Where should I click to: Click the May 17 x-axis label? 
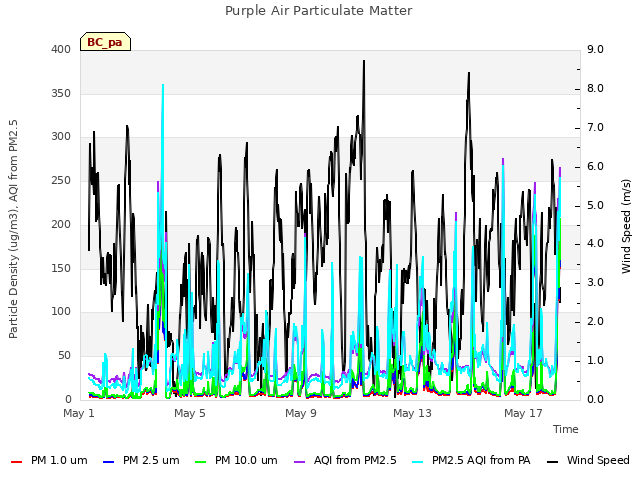click(523, 413)
